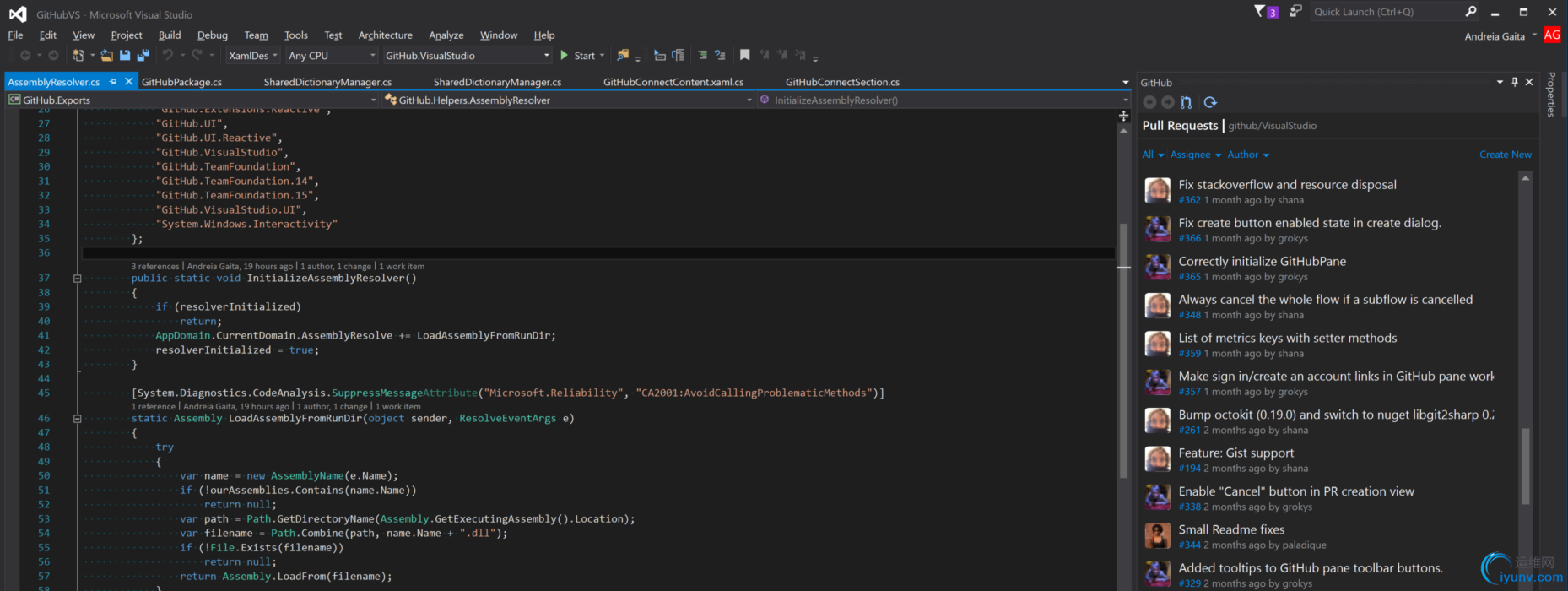Click '1 work item' CodeLens above LoadAssemblyFromRunDir
Screen dimensions: 1568x591
click(398, 406)
